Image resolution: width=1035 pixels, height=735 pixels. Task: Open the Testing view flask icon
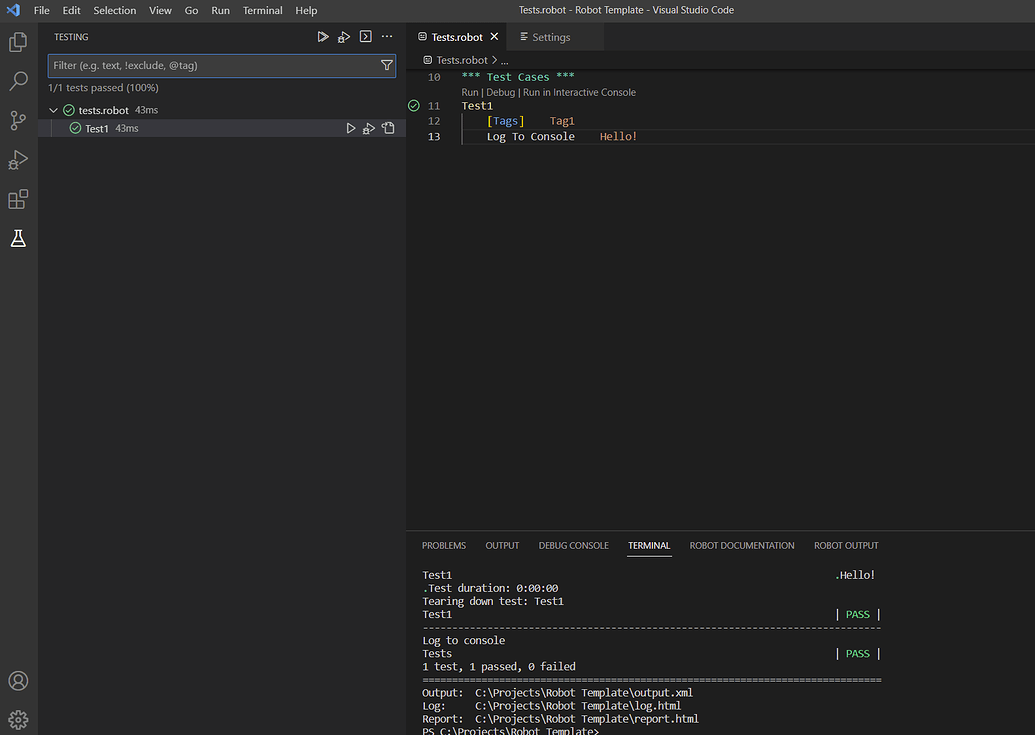click(x=18, y=238)
